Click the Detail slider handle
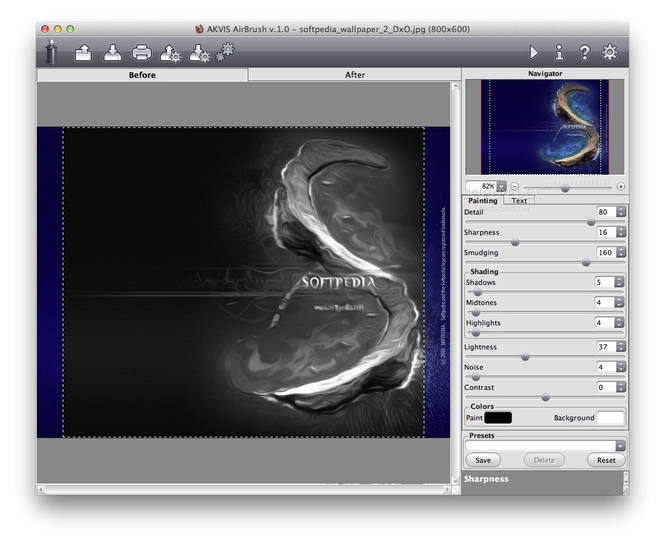This screenshot has width=665, height=545. tap(591, 222)
